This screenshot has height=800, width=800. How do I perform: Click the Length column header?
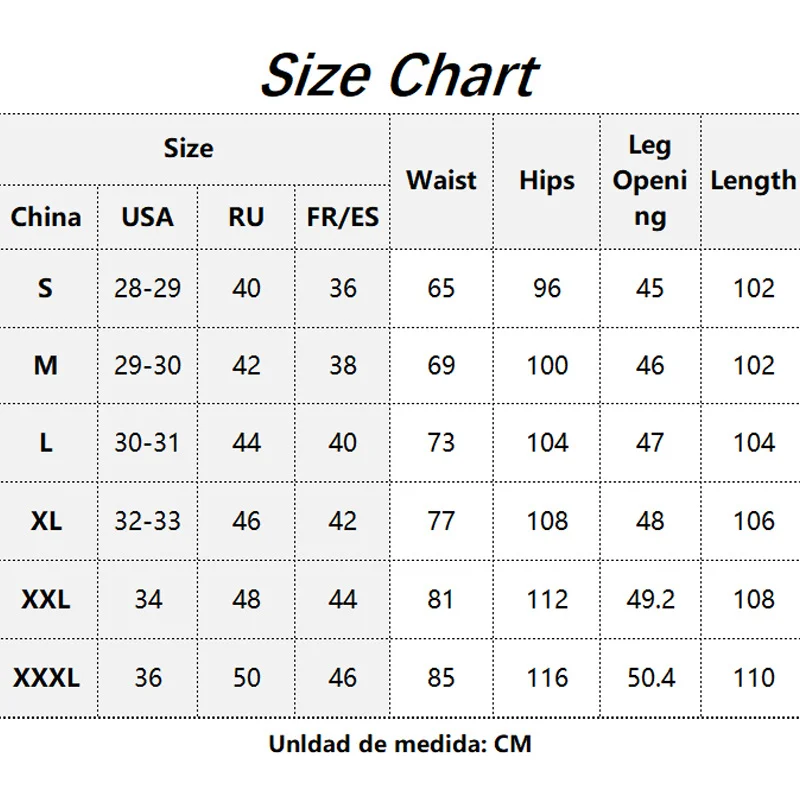[x=753, y=181]
